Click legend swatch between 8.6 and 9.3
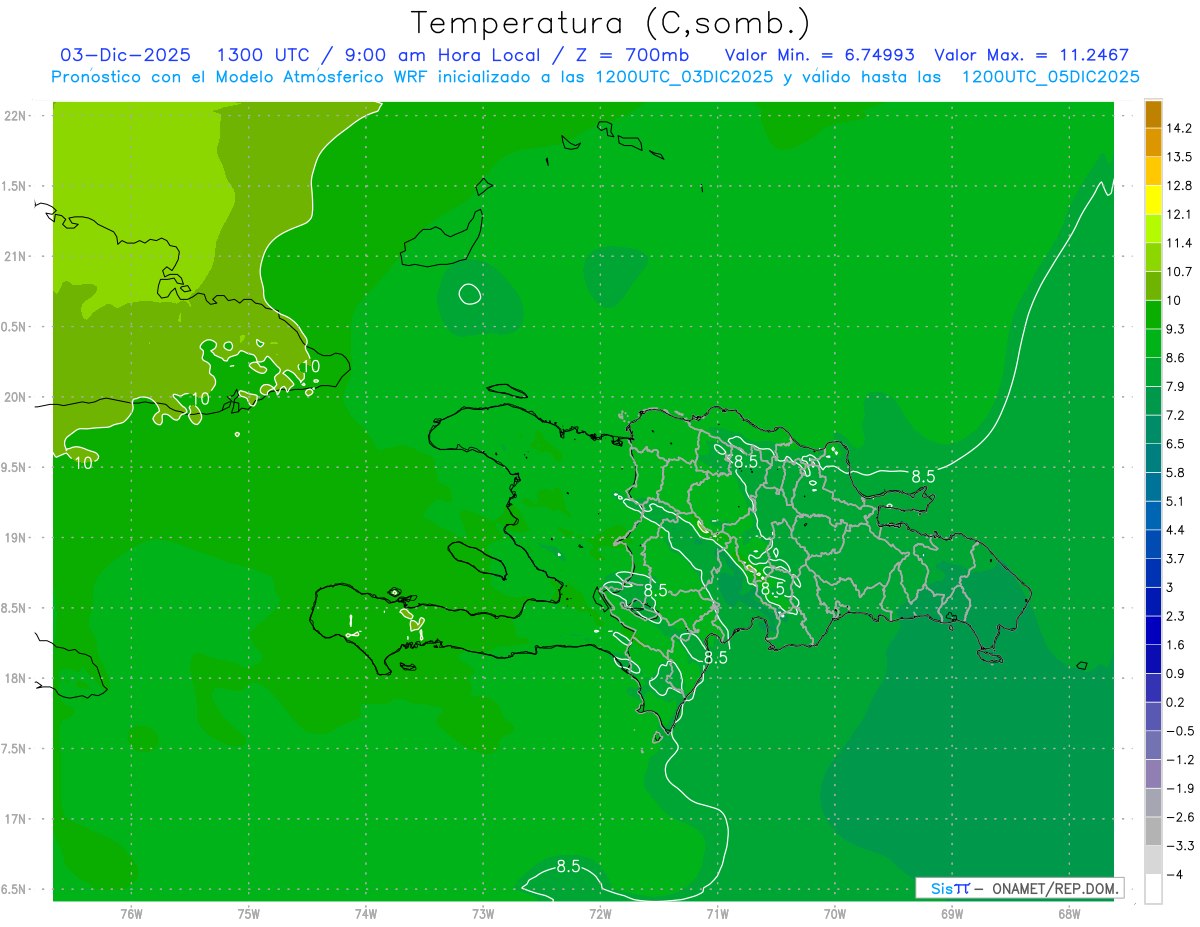This screenshot has height=927, width=1200. (1153, 343)
